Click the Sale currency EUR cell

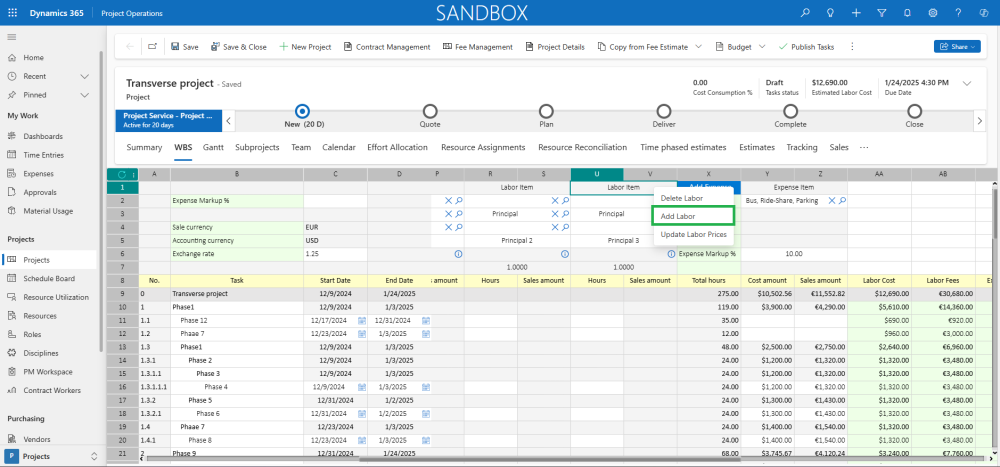(335, 227)
